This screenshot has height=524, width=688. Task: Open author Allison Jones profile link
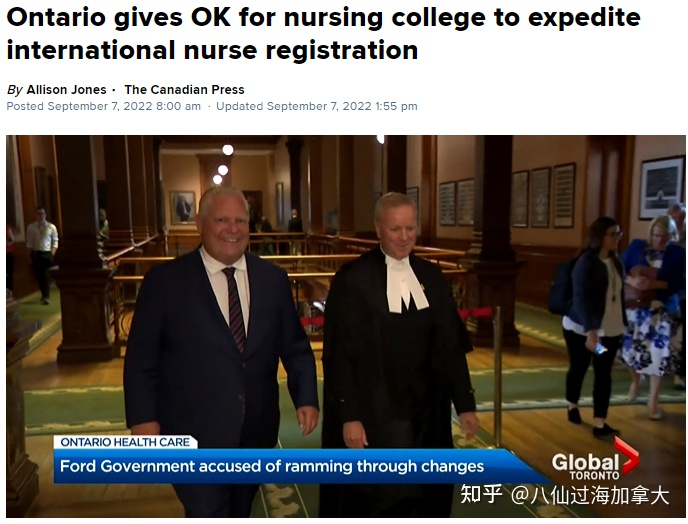(x=66, y=90)
